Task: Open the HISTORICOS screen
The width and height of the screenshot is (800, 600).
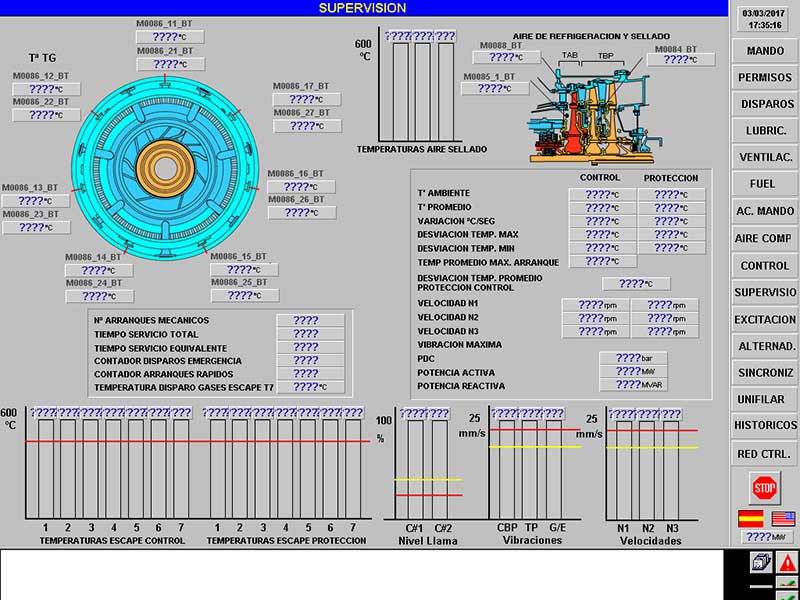Action: pos(764,425)
